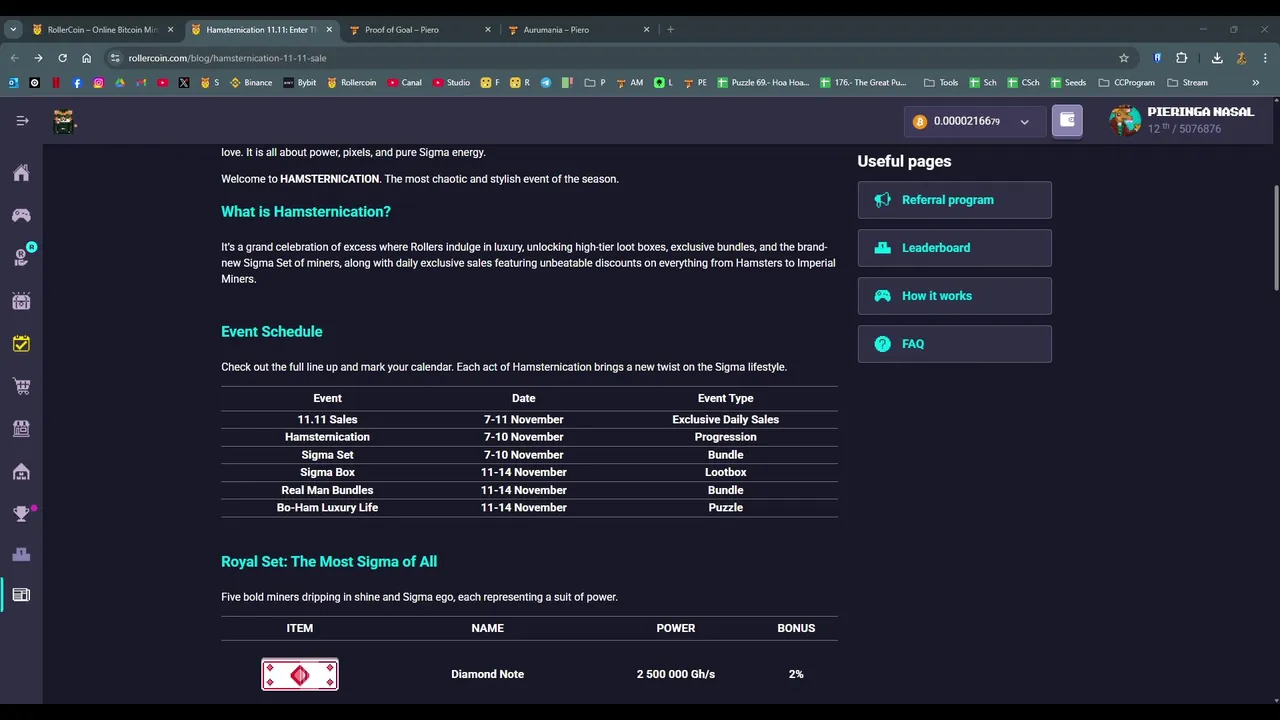This screenshot has width=1280, height=720.
Task: Click the page vertical scrollbar thumb
Action: click(x=1275, y=238)
